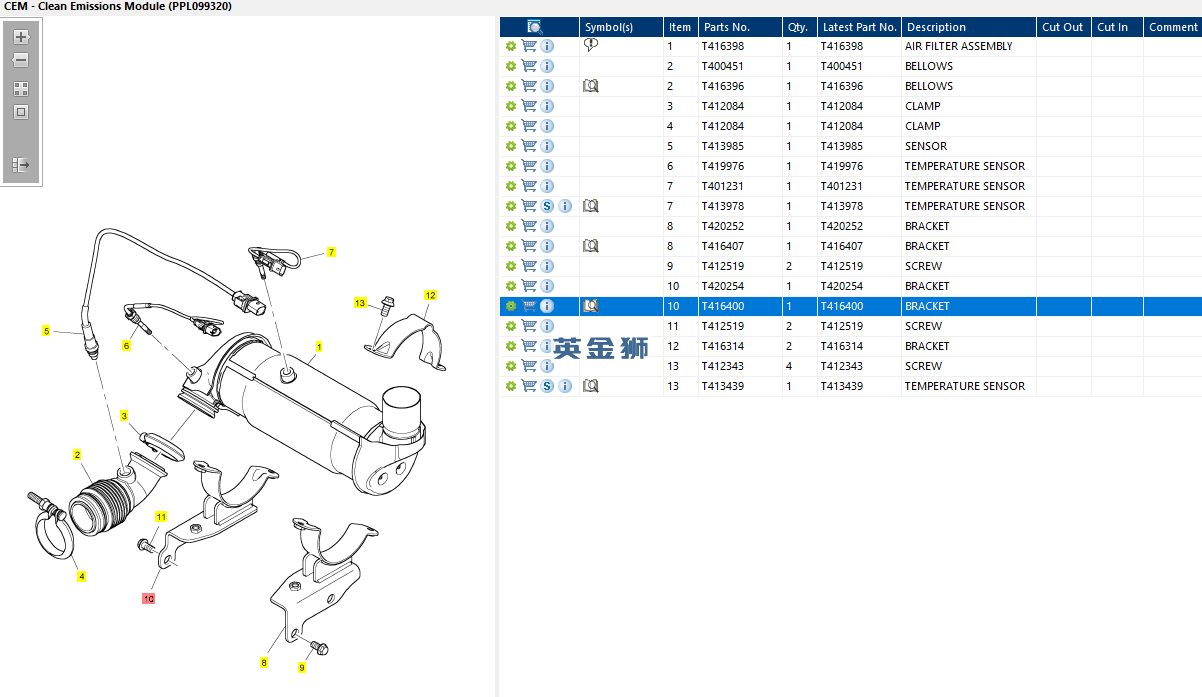Click the single-square fit view button

(21, 112)
